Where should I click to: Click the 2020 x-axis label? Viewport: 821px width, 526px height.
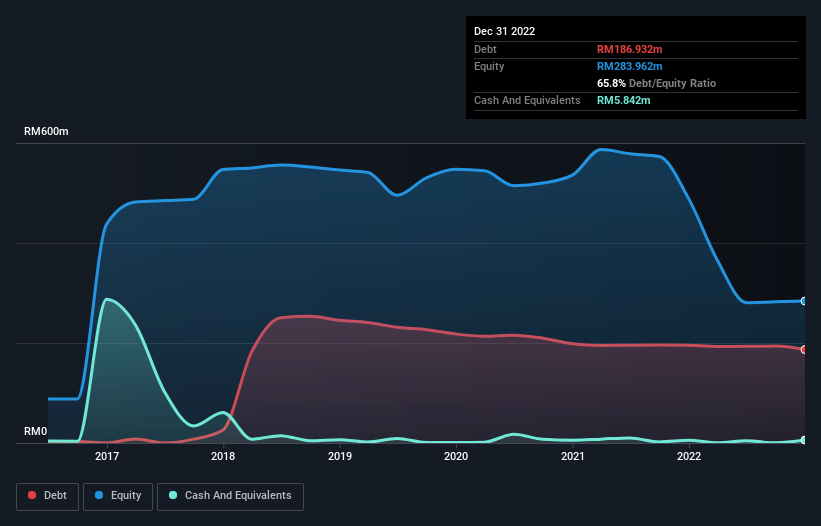click(456, 456)
